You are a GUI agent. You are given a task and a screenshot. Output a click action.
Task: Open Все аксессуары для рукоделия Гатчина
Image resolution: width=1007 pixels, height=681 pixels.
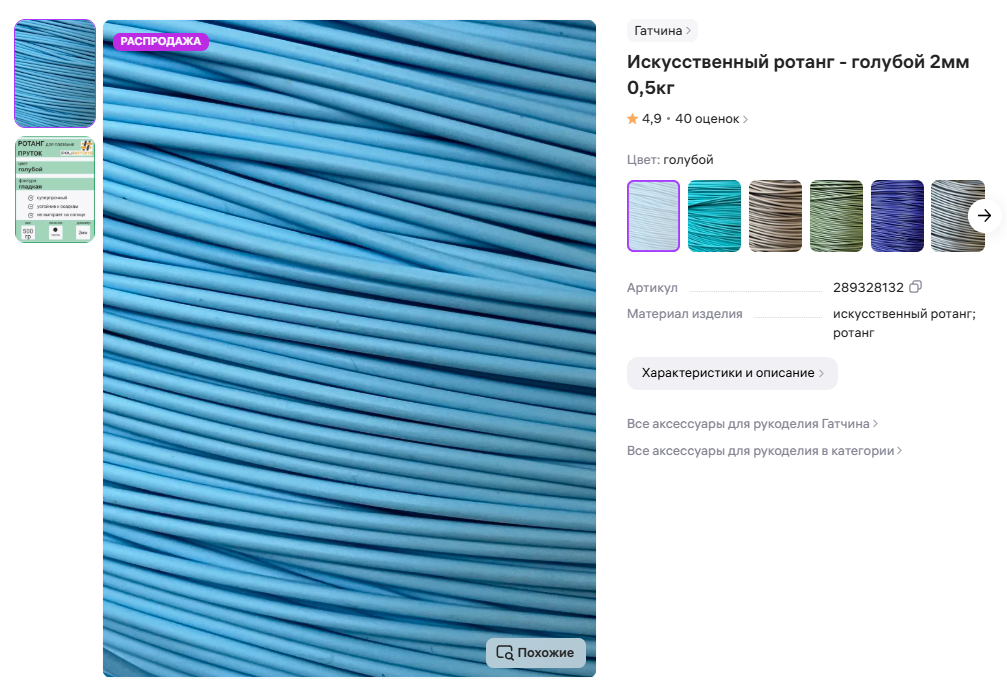752,424
